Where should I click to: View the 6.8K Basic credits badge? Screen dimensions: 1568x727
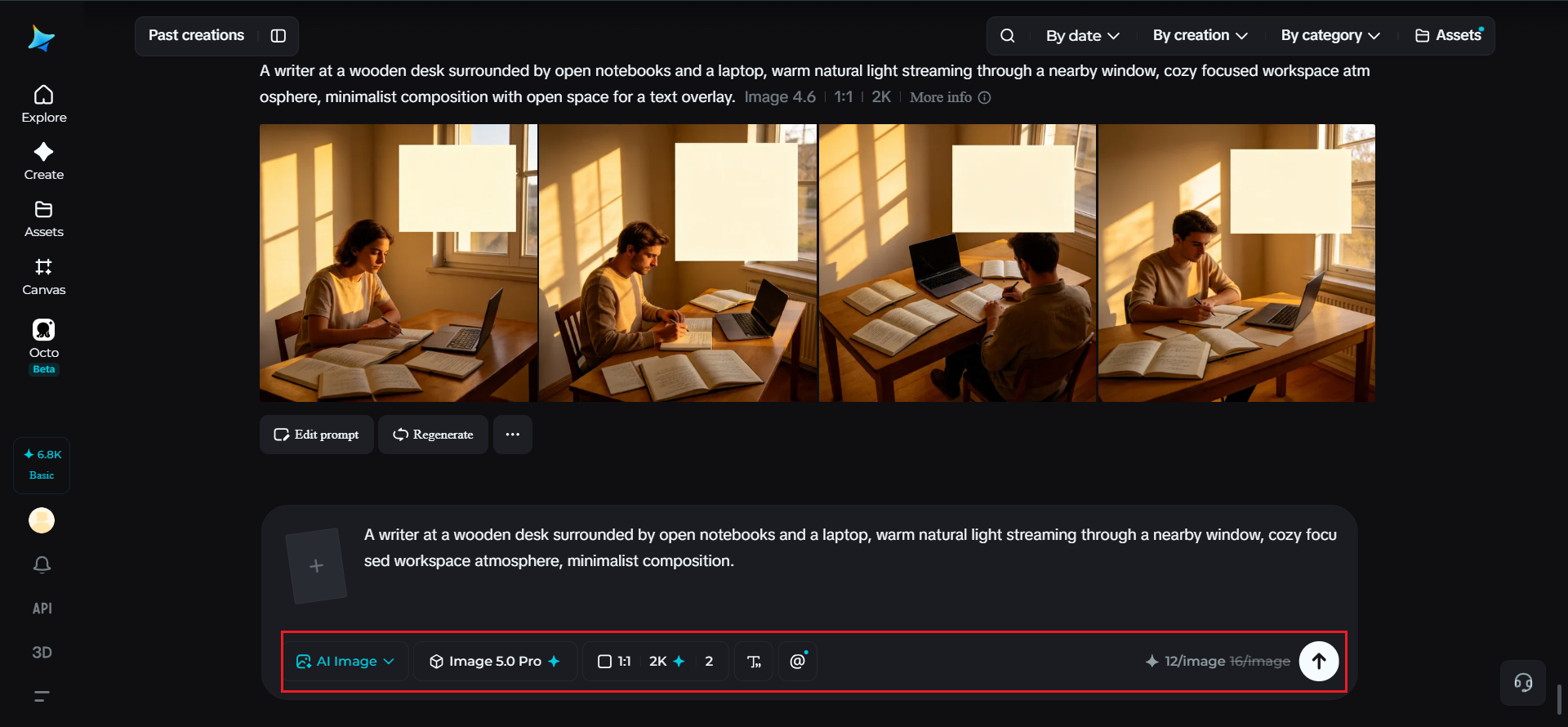(x=42, y=465)
